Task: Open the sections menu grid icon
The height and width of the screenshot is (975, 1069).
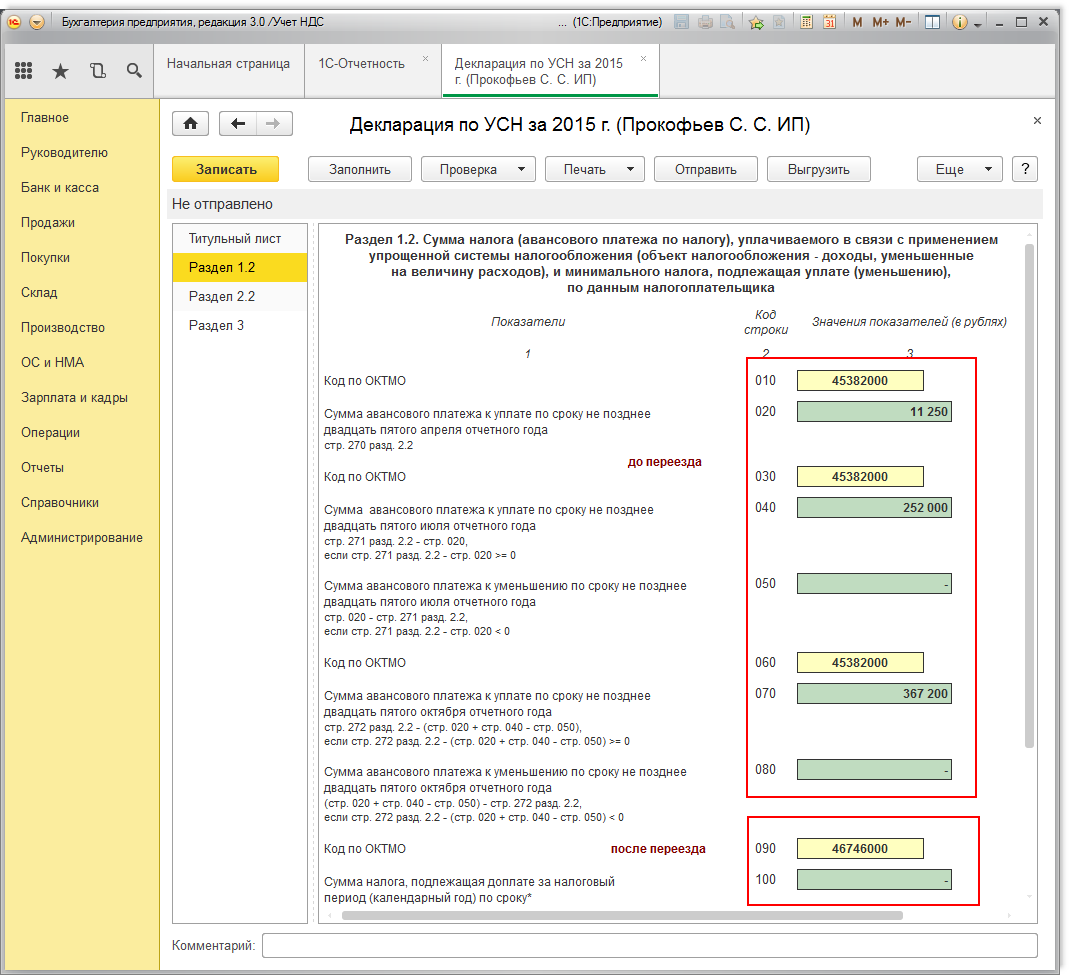Action: [24, 70]
